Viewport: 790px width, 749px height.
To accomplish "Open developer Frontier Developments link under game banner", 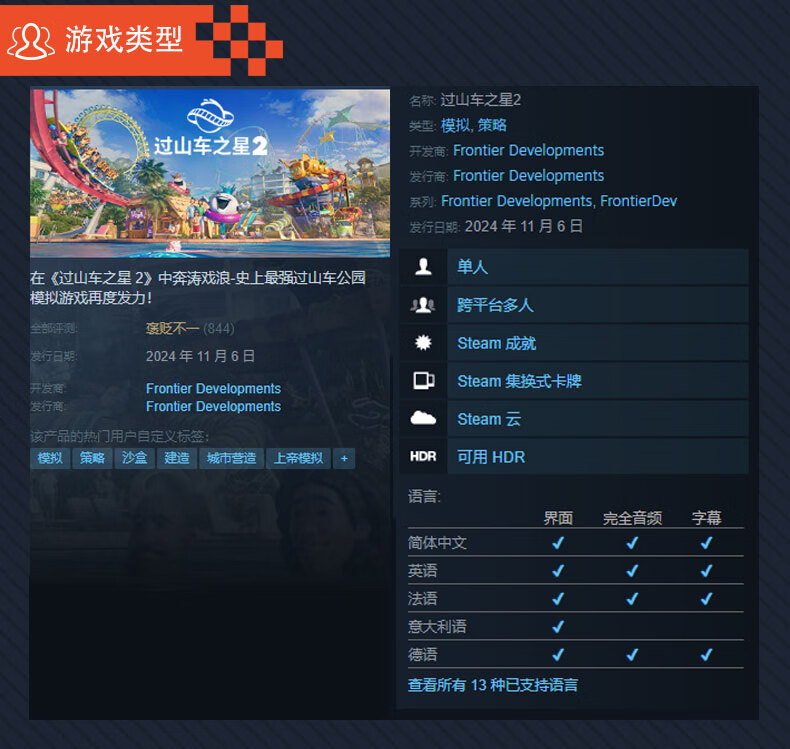I will (x=213, y=388).
